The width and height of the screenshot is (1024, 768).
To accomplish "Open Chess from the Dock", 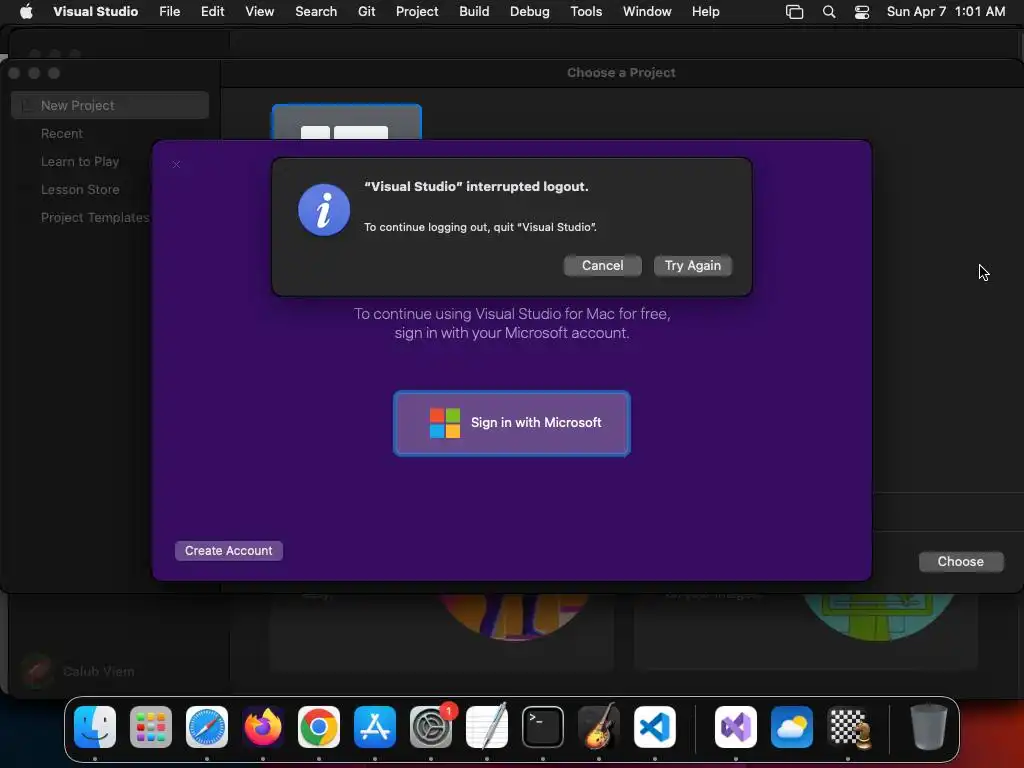I will tap(848, 727).
